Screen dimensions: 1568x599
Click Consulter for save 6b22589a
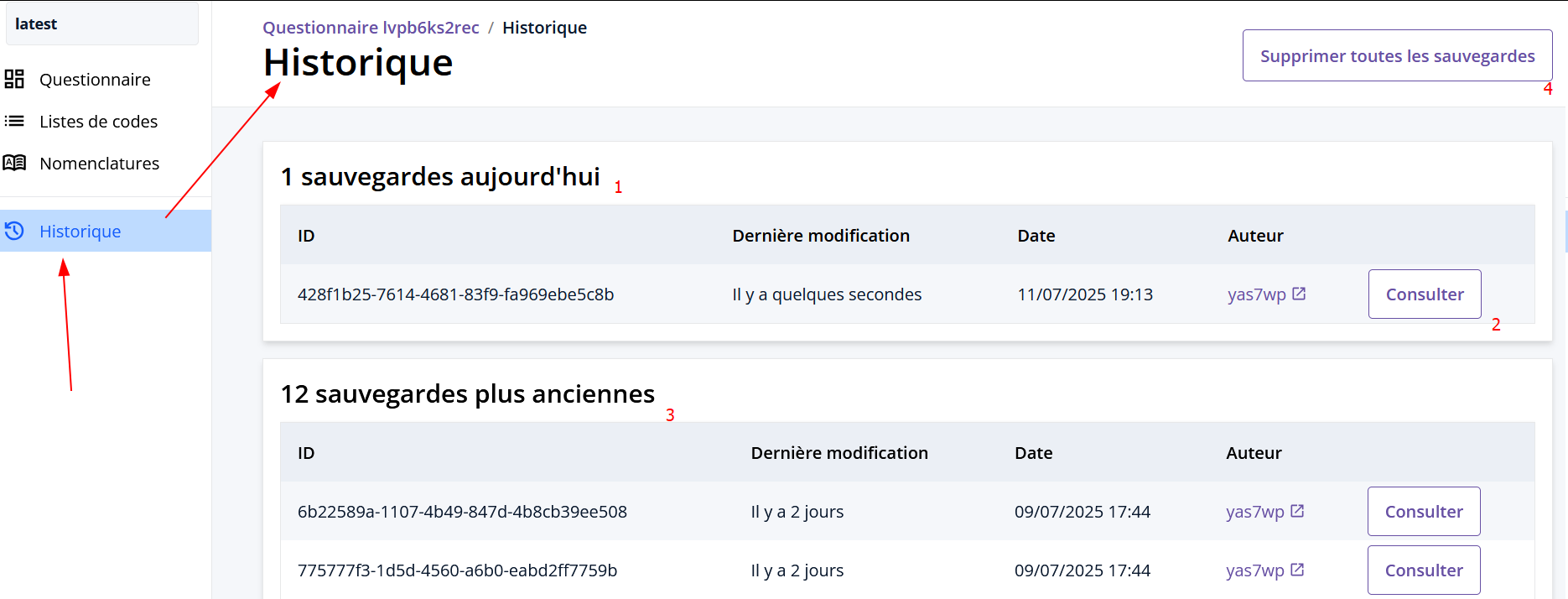pyautogui.click(x=1424, y=512)
